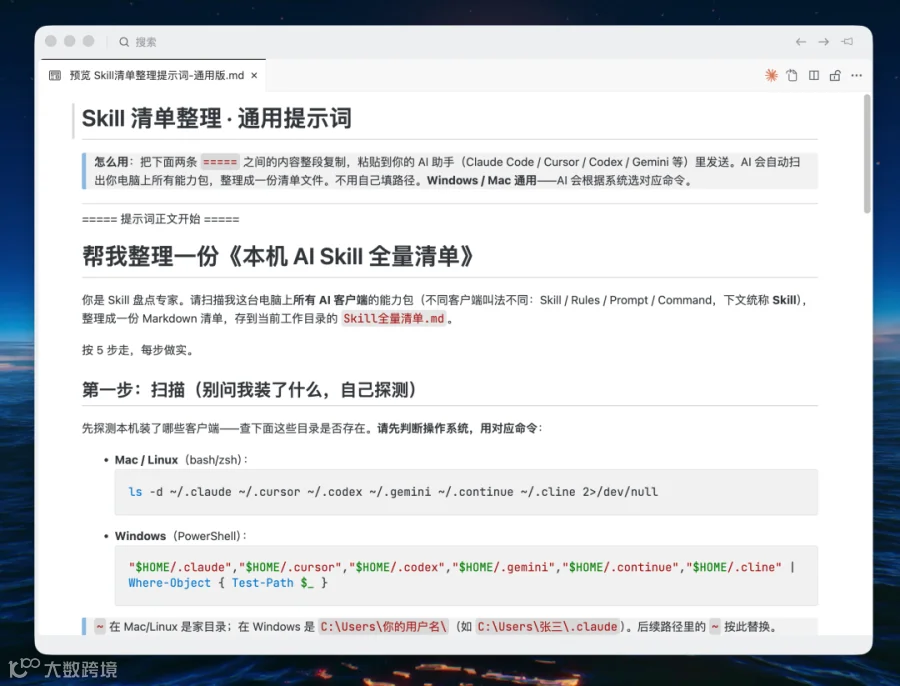900x686 pixels.
Task: Open the more actions ellipsis menu
Action: point(856,75)
